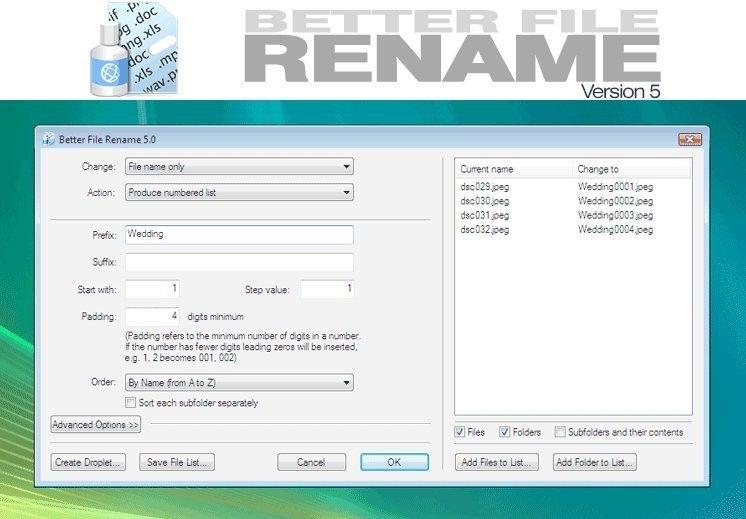Image resolution: width=746 pixels, height=519 pixels.
Task: Select dsc029.jpeg in the file list
Action: (x=485, y=187)
